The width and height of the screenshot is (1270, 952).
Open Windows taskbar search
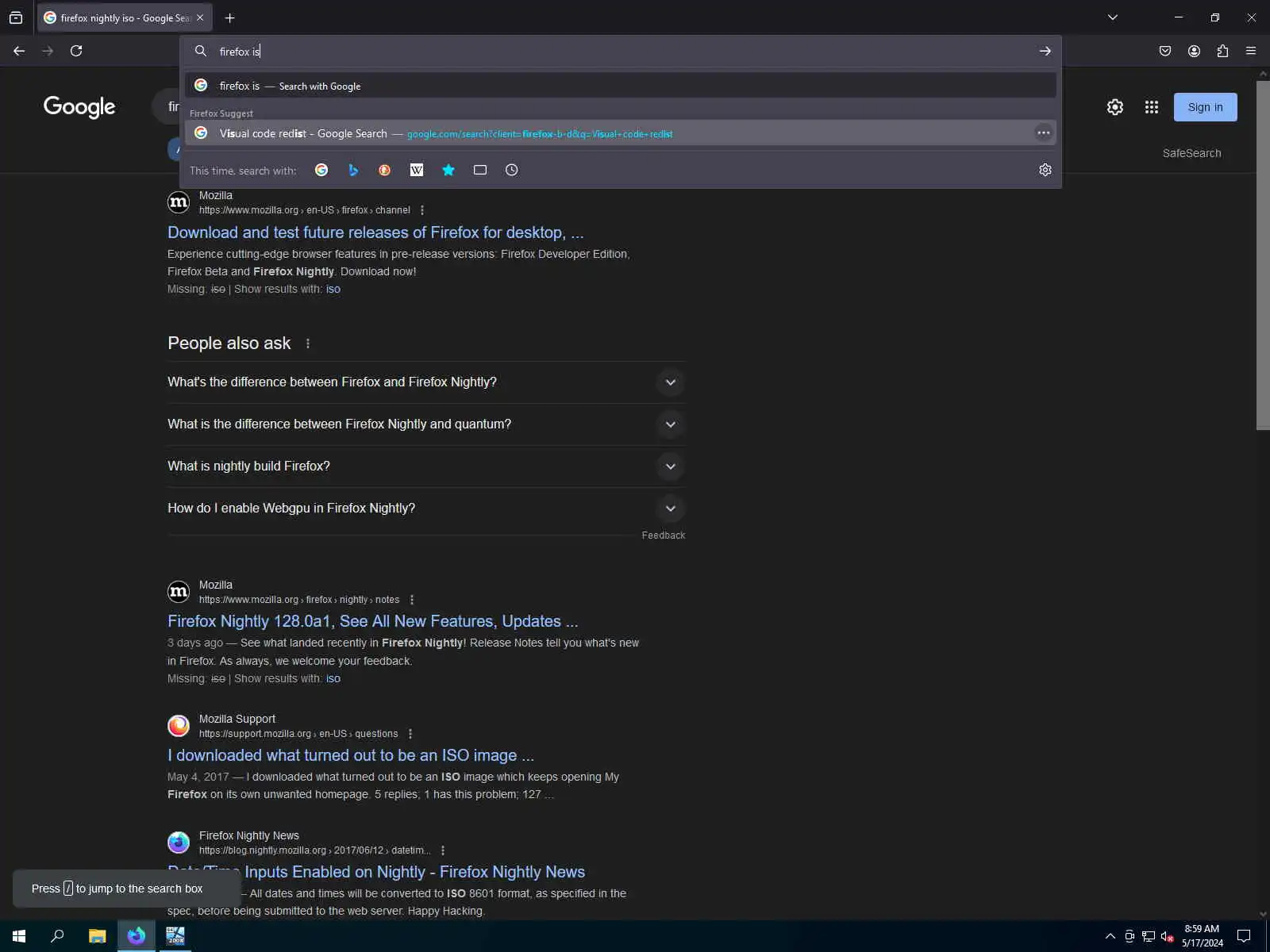(57, 936)
